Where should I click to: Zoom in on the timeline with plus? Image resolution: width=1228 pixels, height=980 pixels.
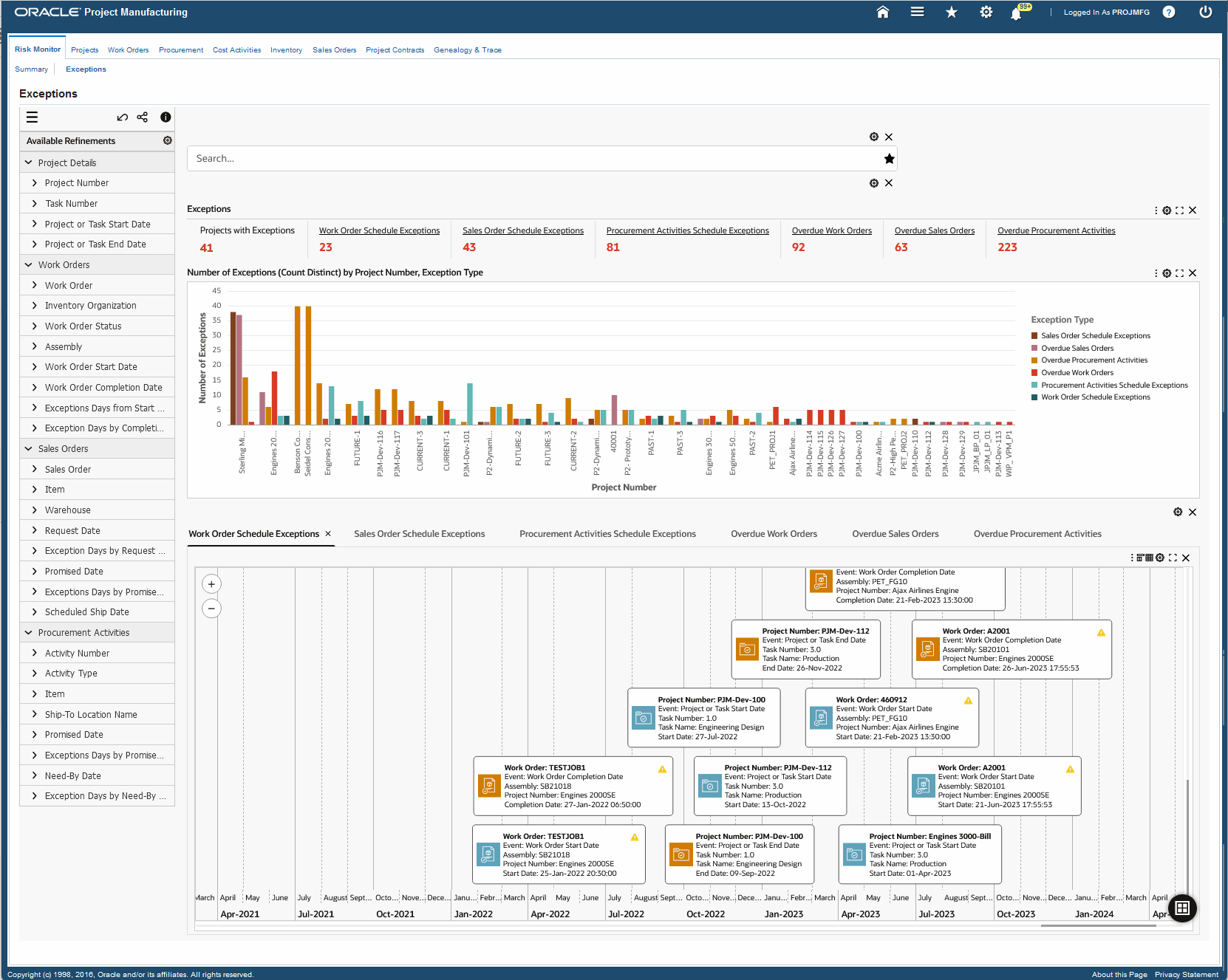click(x=211, y=584)
